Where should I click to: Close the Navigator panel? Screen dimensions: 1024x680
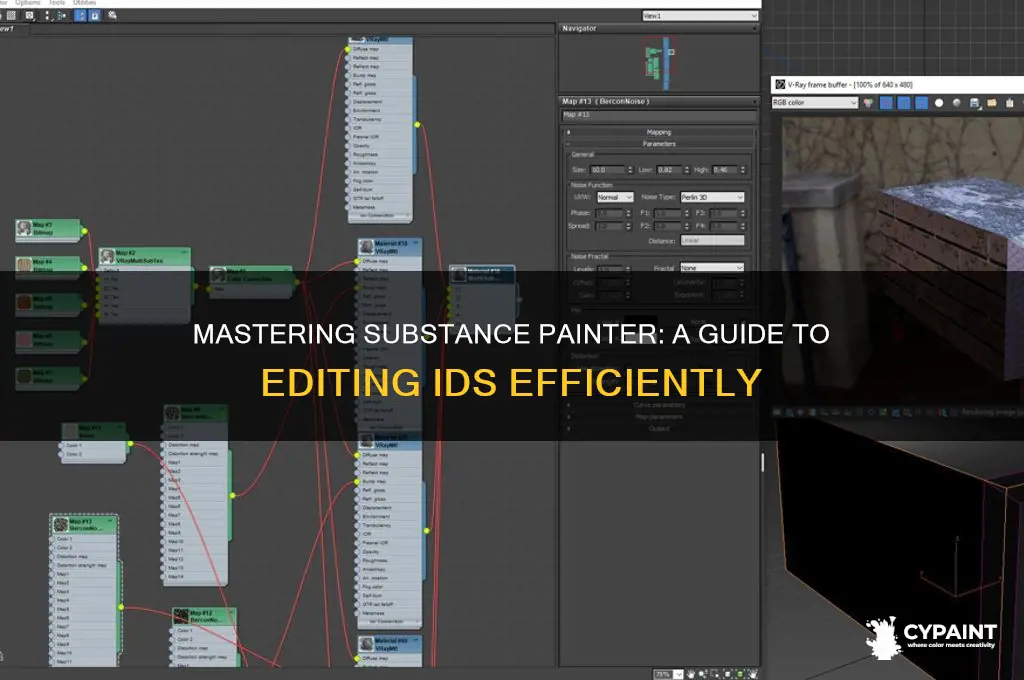pos(754,28)
